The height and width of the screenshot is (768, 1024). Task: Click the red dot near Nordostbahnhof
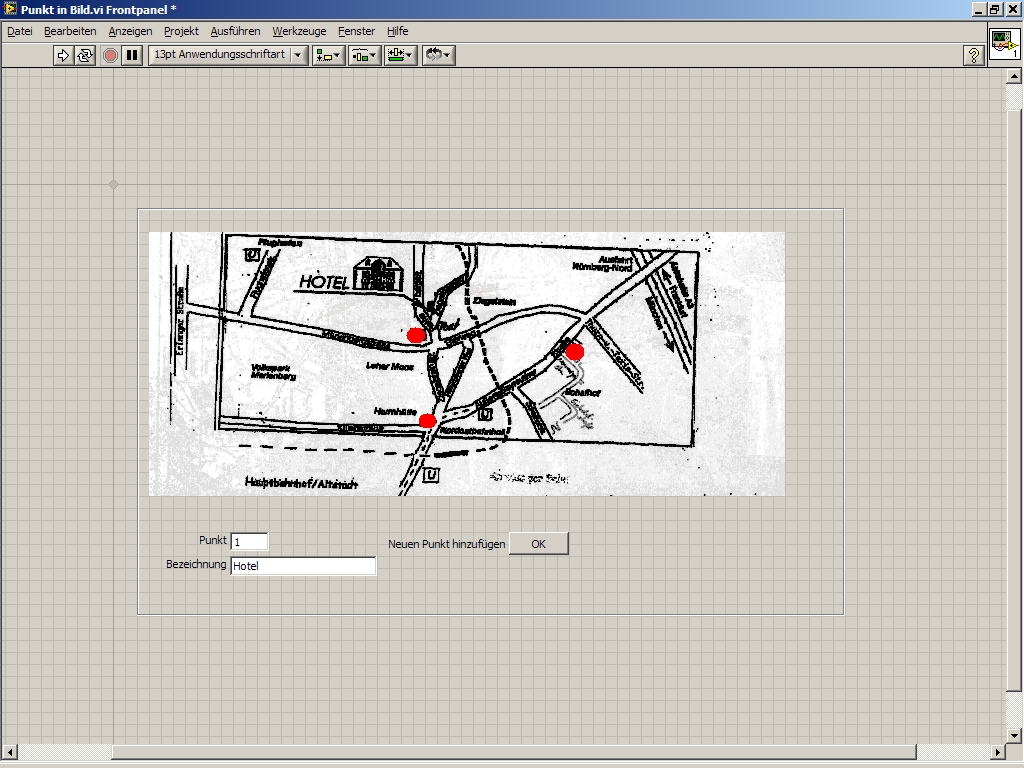(x=427, y=421)
